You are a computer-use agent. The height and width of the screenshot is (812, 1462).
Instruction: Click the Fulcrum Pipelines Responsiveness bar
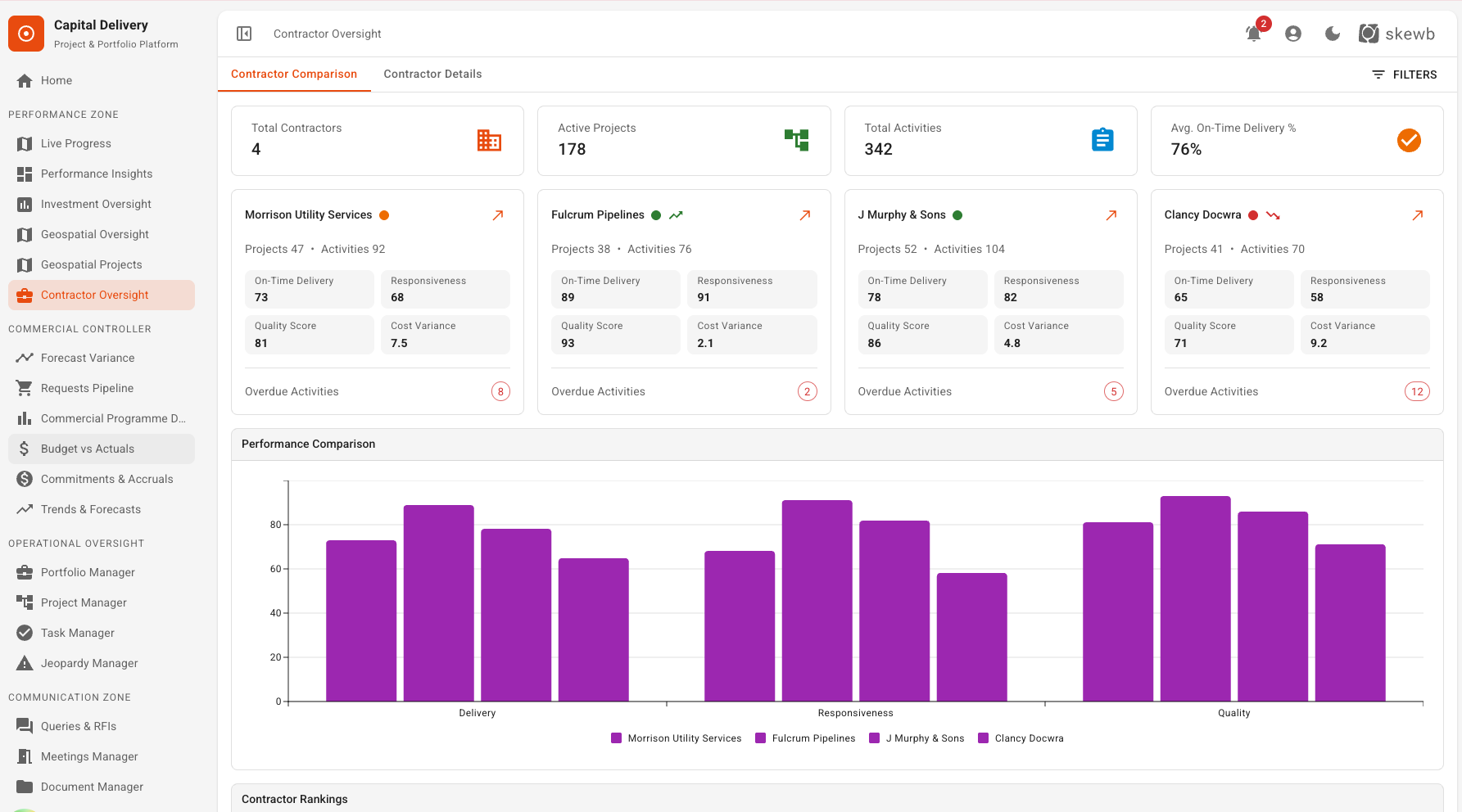click(817, 601)
